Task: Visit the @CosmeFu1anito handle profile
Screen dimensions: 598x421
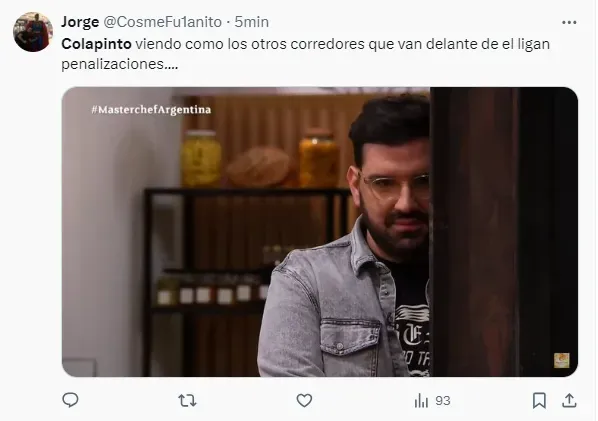Action: coord(163,22)
